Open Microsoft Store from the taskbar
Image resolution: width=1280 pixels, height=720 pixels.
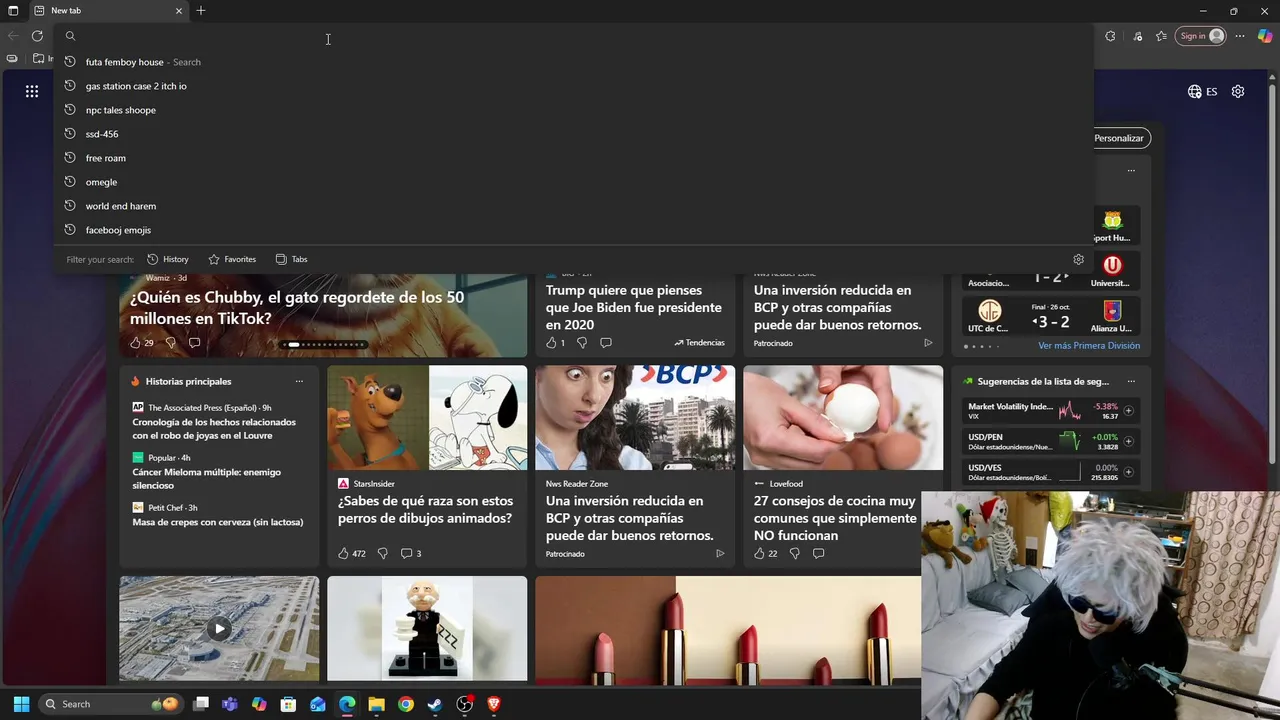288,704
